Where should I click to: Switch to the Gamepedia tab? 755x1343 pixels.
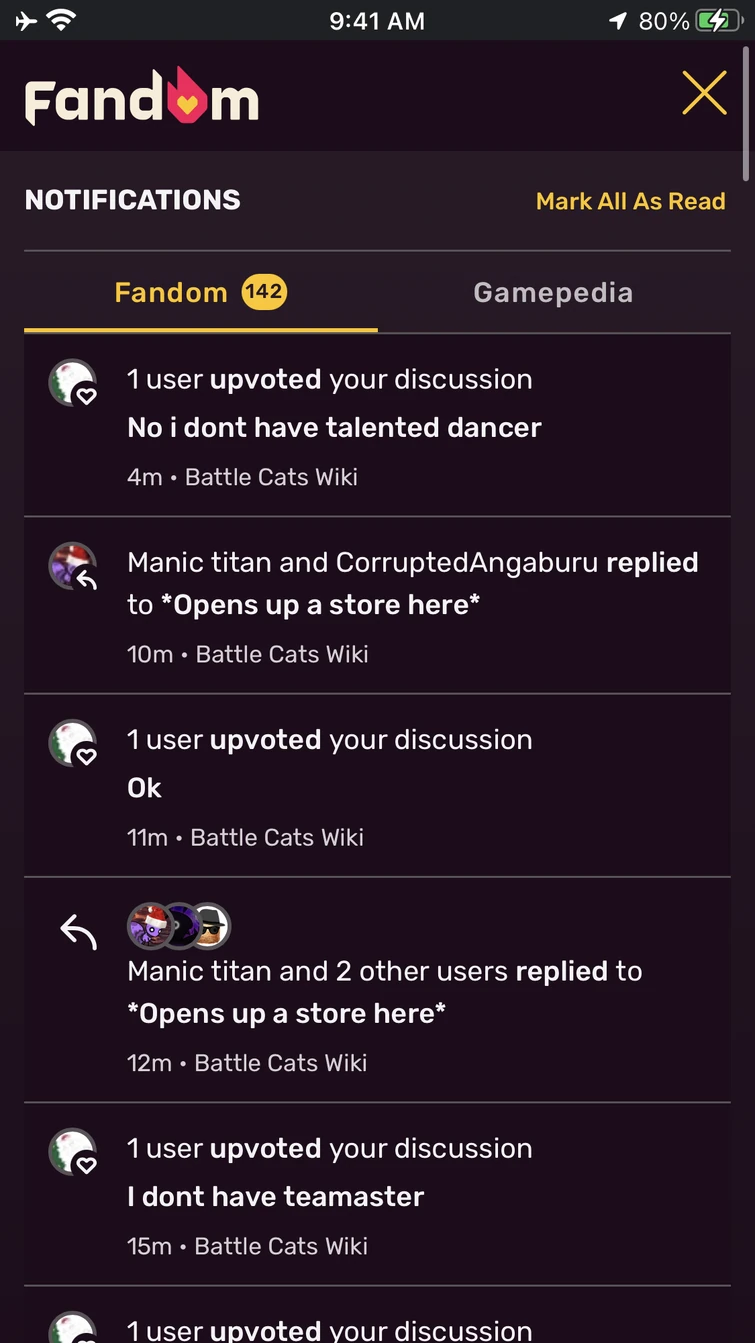coord(553,292)
